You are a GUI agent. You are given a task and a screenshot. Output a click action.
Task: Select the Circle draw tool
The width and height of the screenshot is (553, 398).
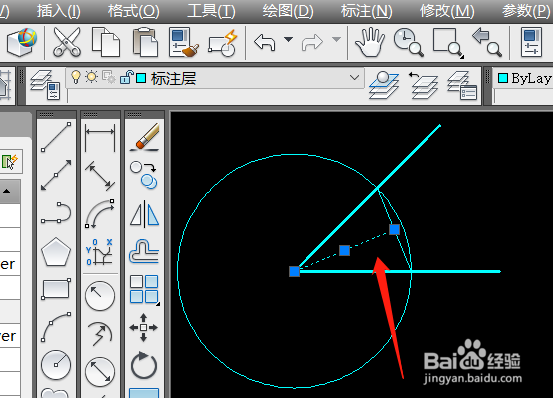coord(56,365)
